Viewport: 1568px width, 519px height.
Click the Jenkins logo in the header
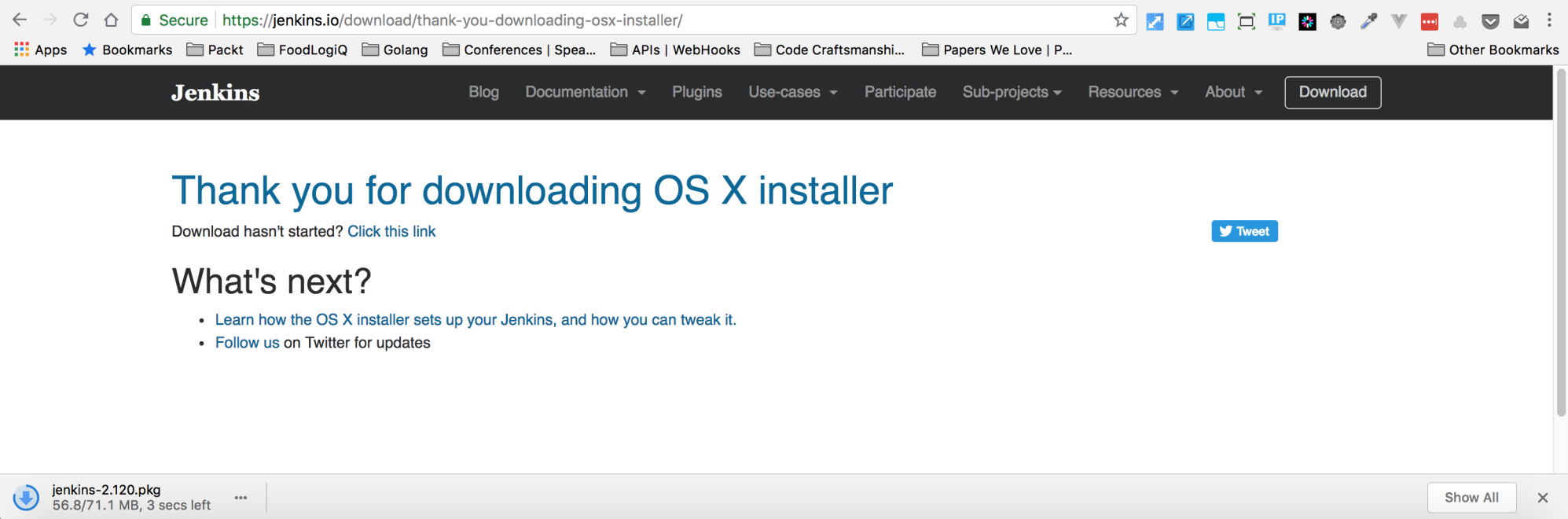click(x=215, y=93)
